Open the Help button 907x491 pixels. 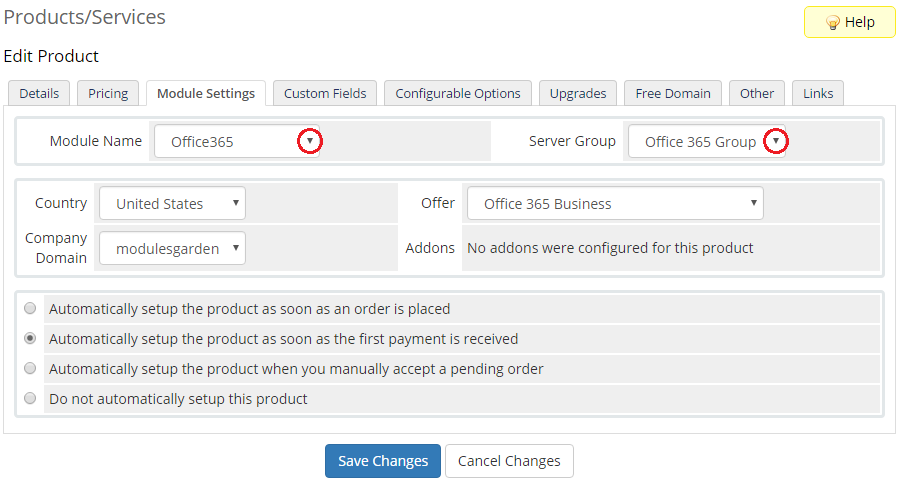click(850, 22)
